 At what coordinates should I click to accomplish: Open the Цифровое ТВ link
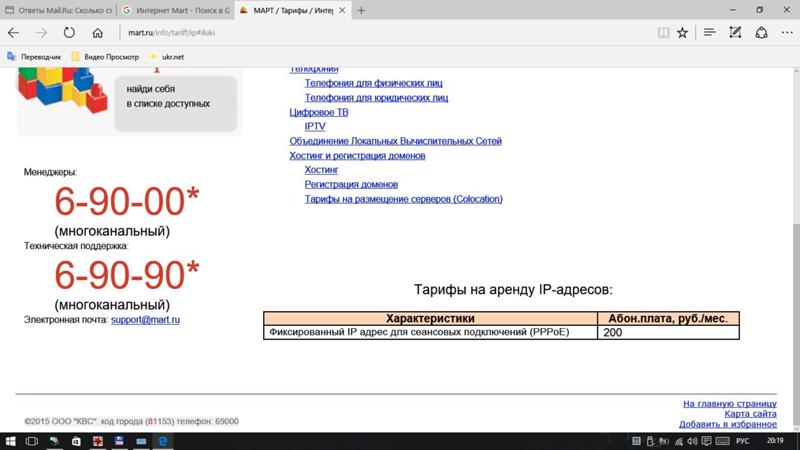pyautogui.click(x=319, y=112)
